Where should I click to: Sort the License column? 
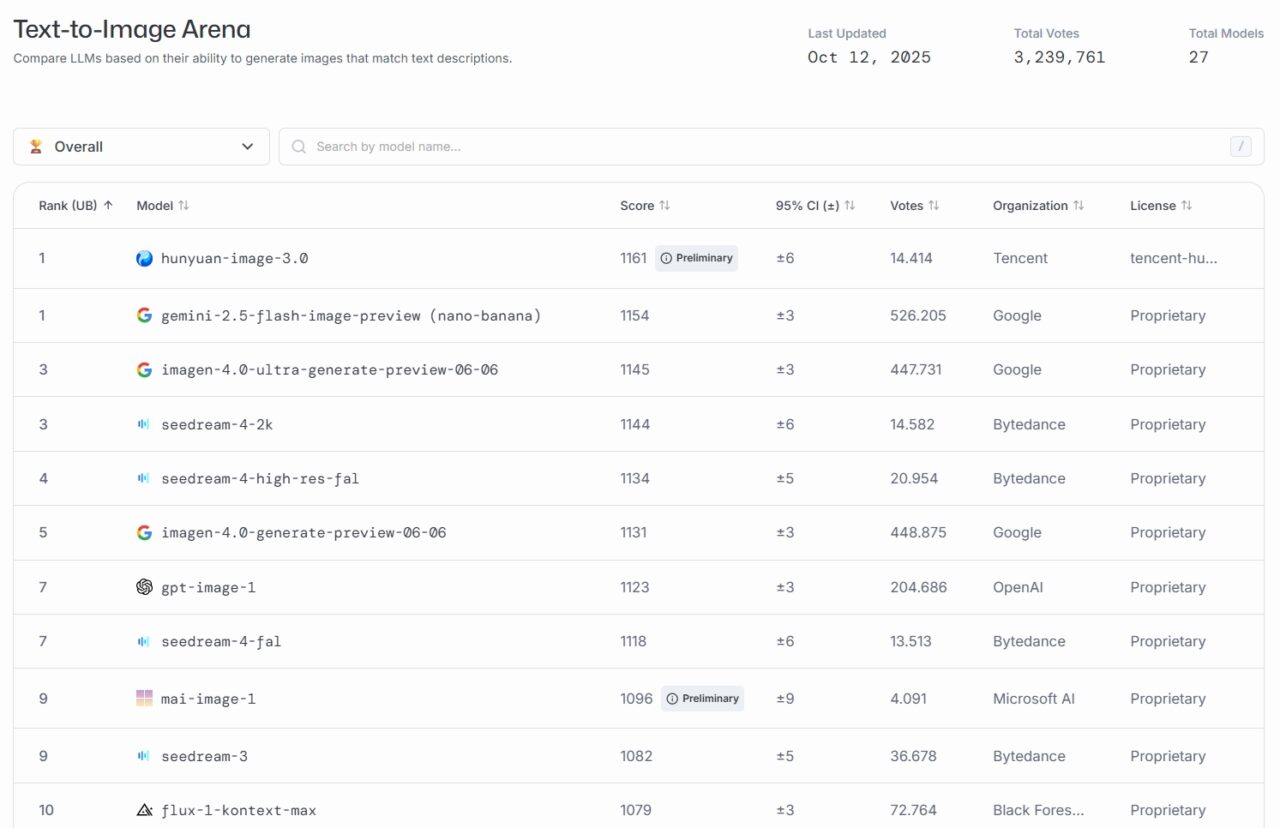[1160, 206]
